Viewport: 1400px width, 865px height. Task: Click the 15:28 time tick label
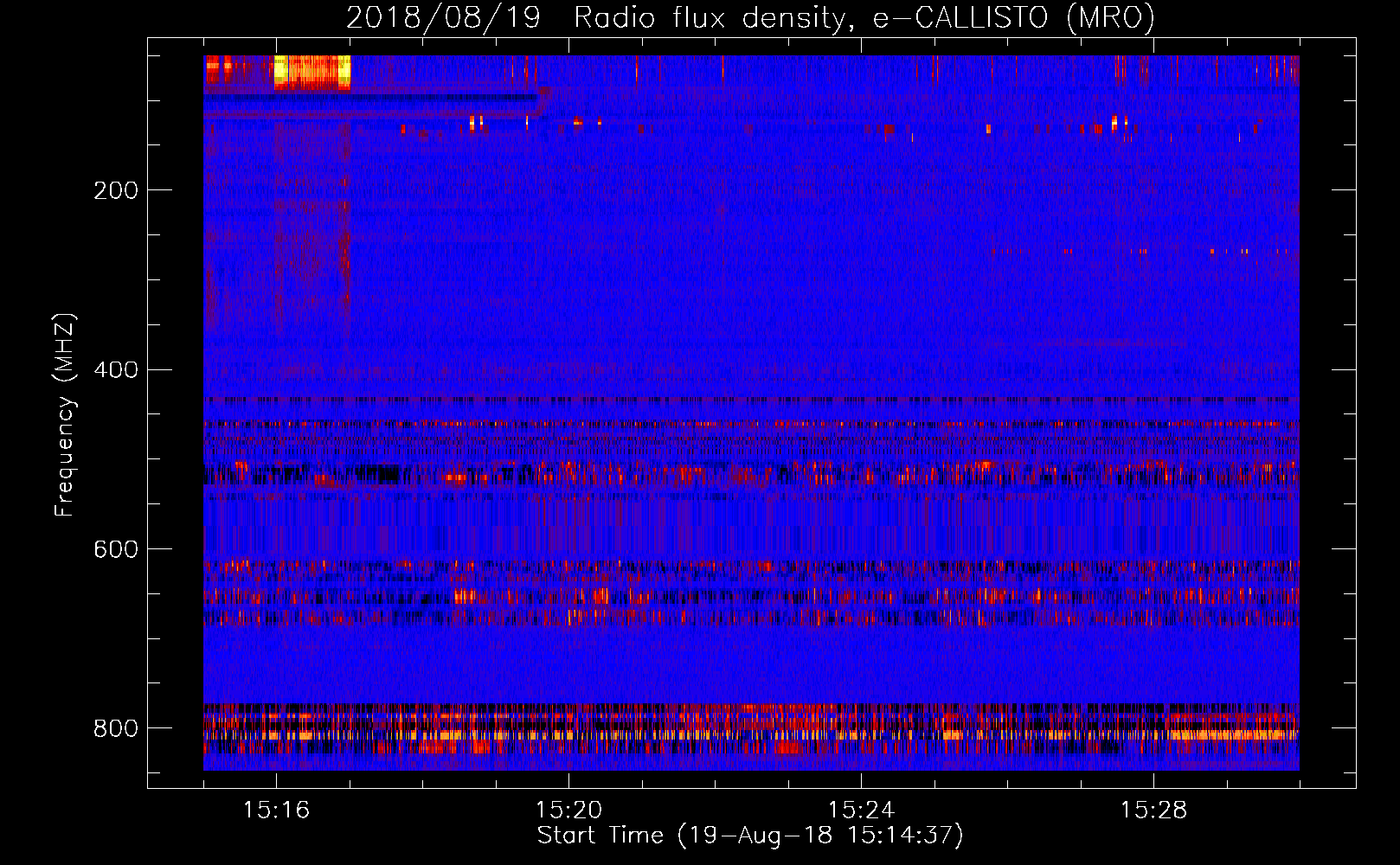pyautogui.click(x=1153, y=810)
